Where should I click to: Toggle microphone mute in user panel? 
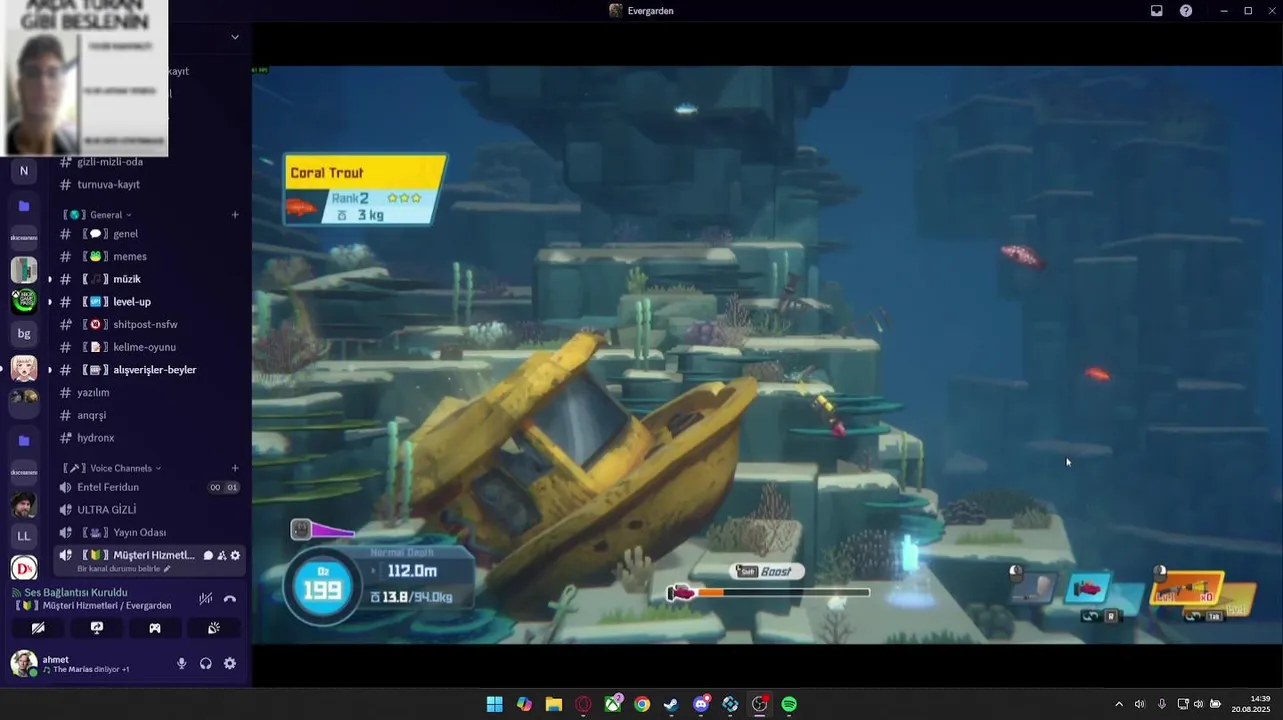point(181,663)
